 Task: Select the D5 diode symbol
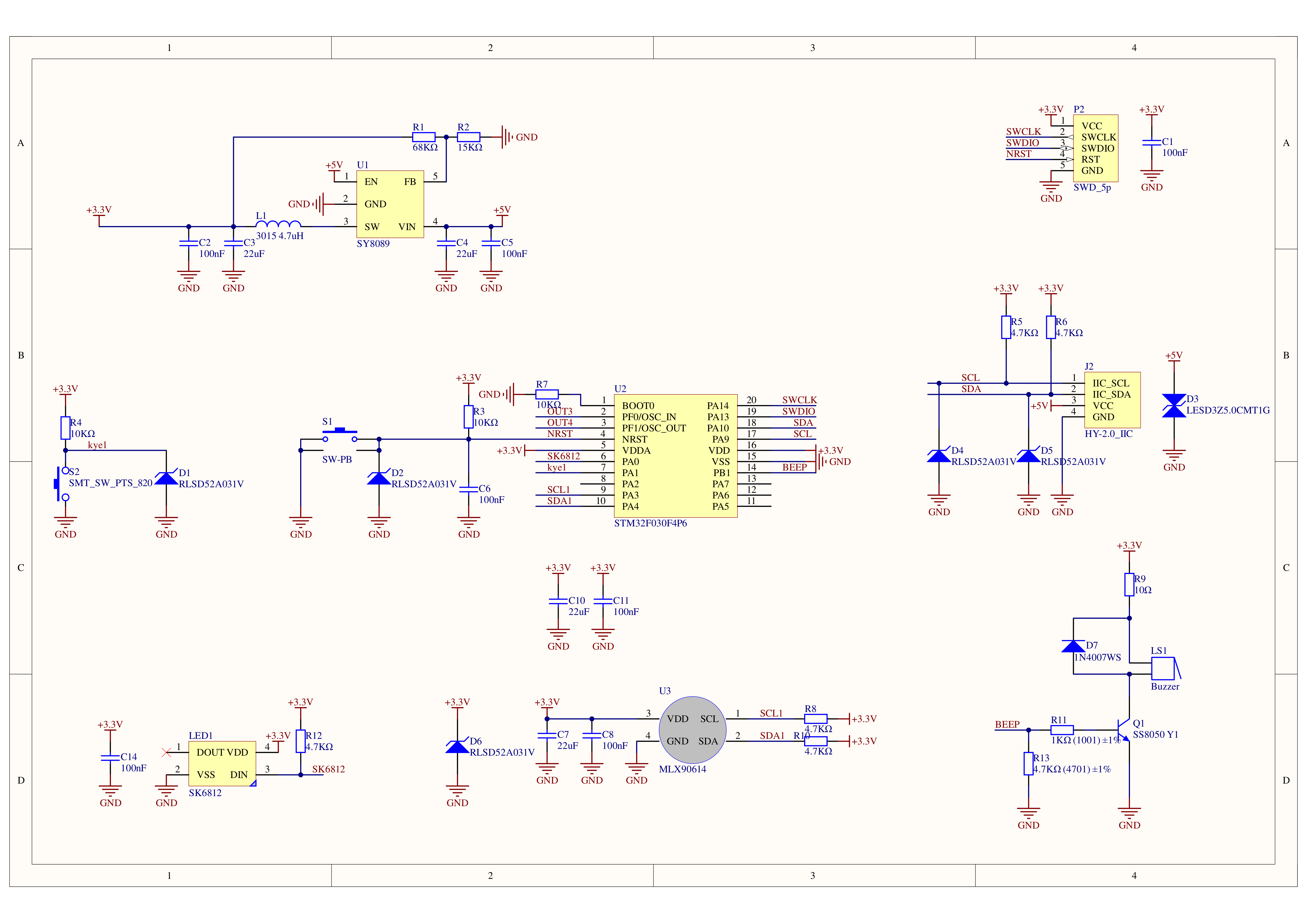tap(1028, 456)
